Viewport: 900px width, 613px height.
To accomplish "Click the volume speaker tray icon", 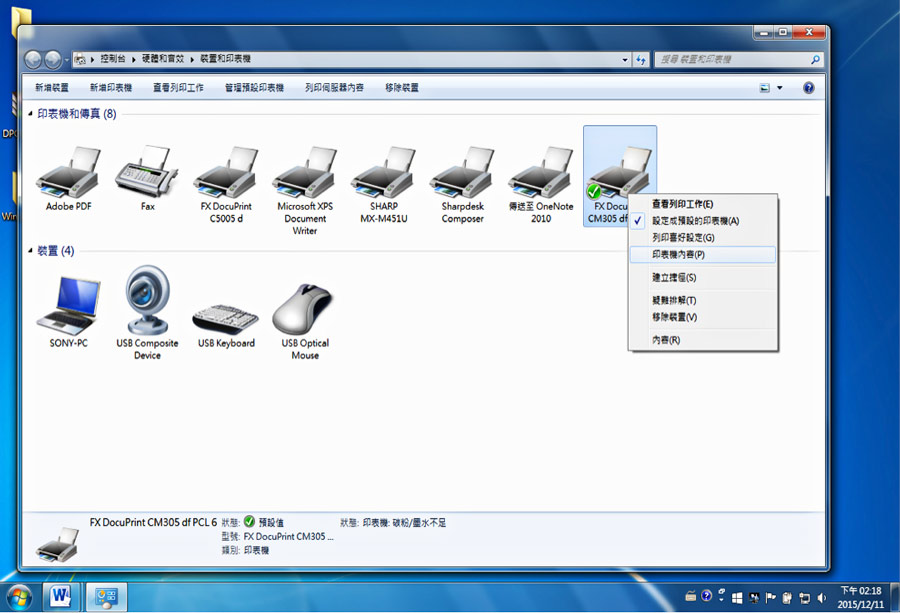I will (822, 598).
